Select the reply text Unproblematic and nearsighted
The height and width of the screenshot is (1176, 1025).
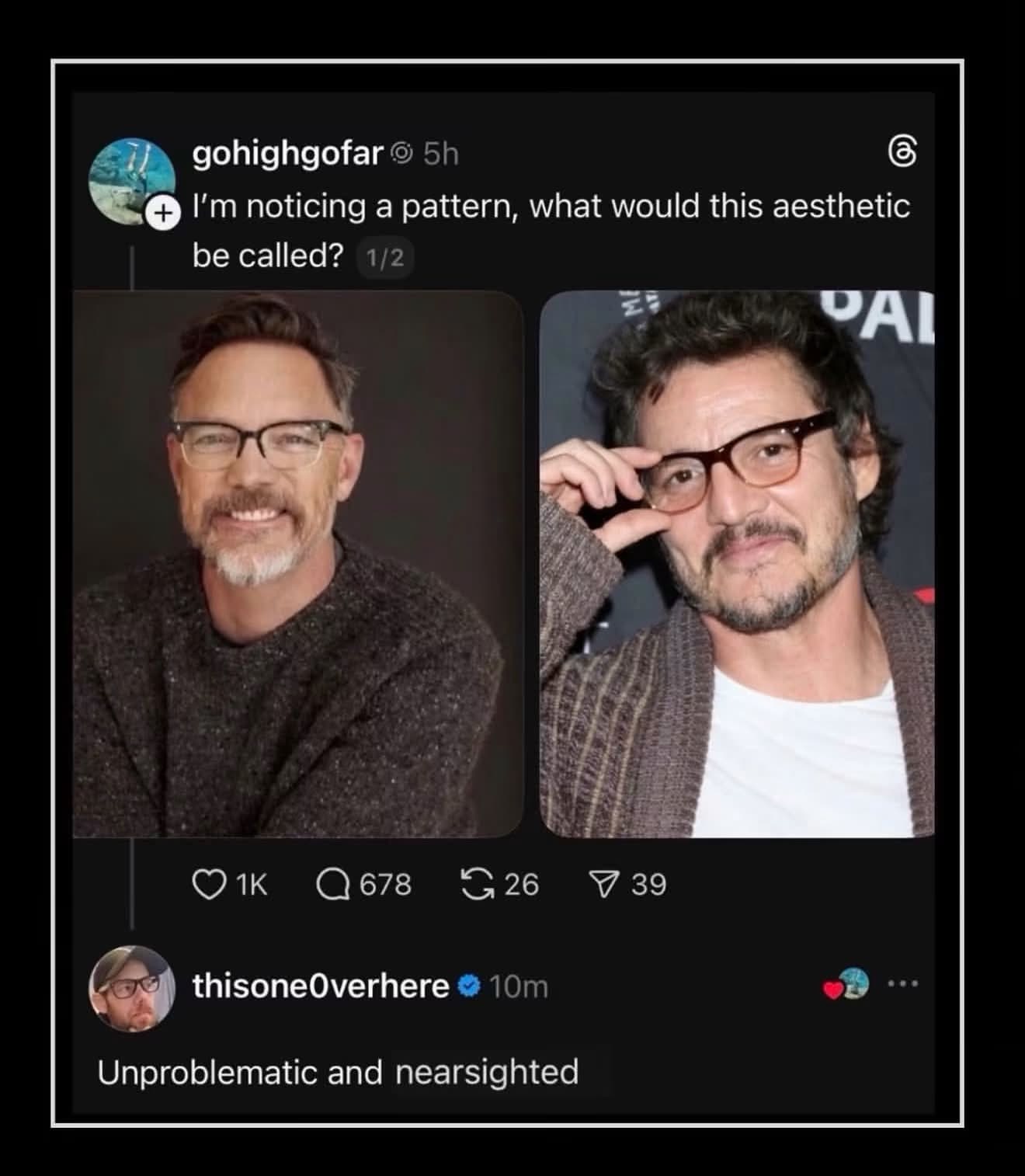339,1073
